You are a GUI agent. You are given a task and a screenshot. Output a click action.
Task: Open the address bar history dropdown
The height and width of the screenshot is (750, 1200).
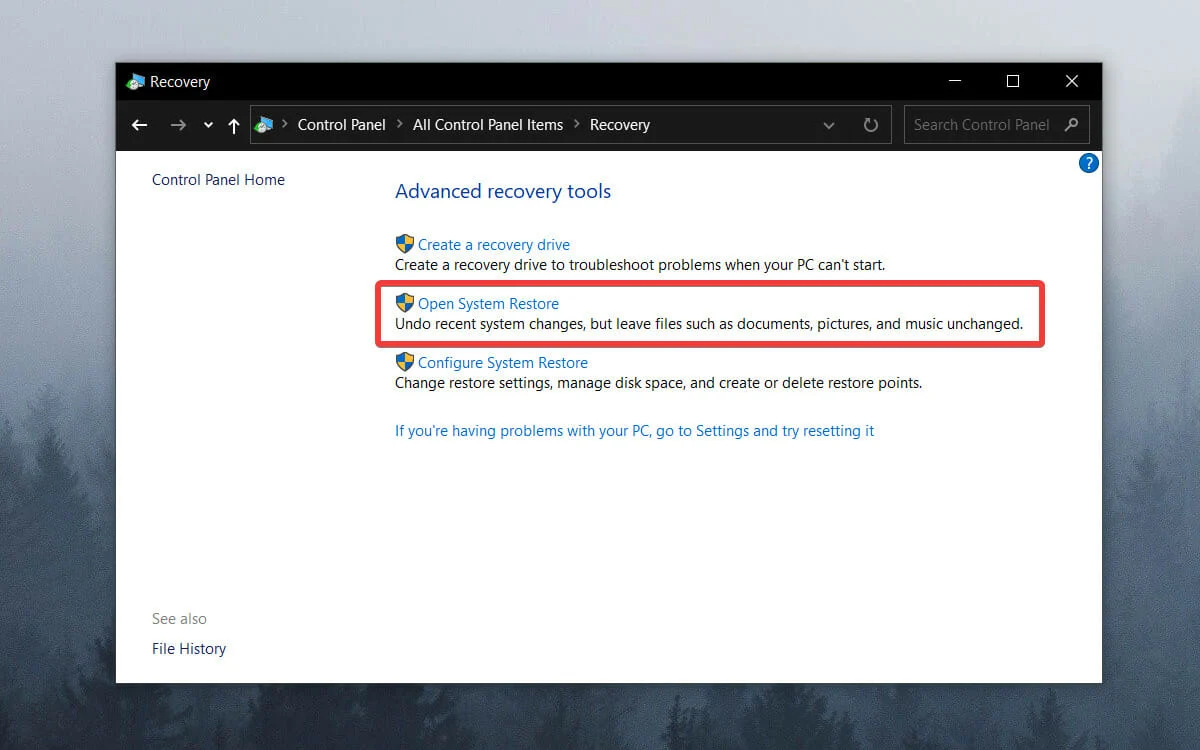coord(829,126)
